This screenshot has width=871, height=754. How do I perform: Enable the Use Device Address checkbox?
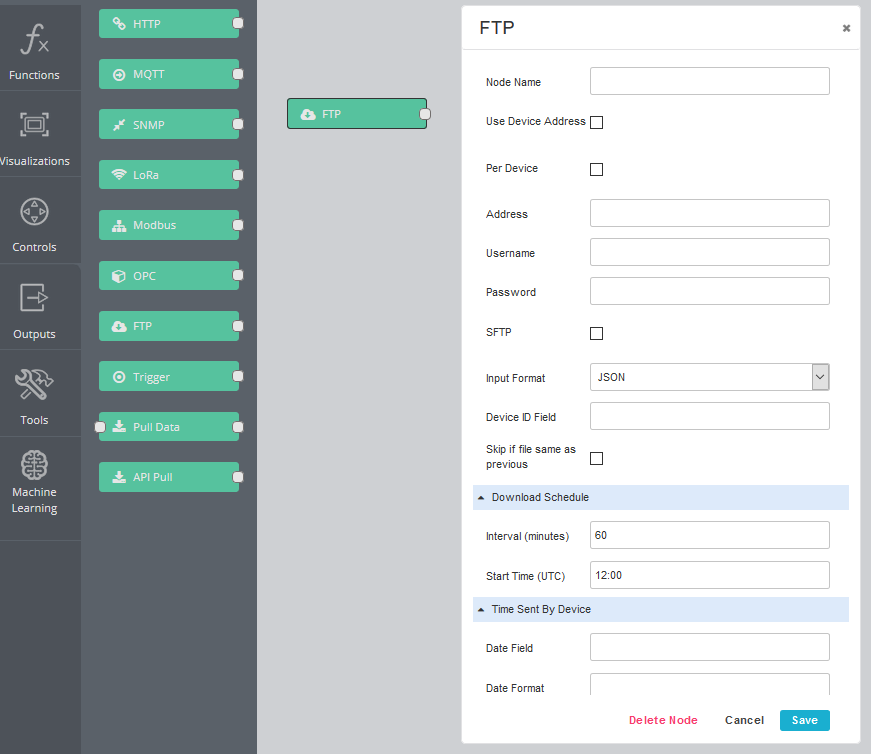(596, 122)
